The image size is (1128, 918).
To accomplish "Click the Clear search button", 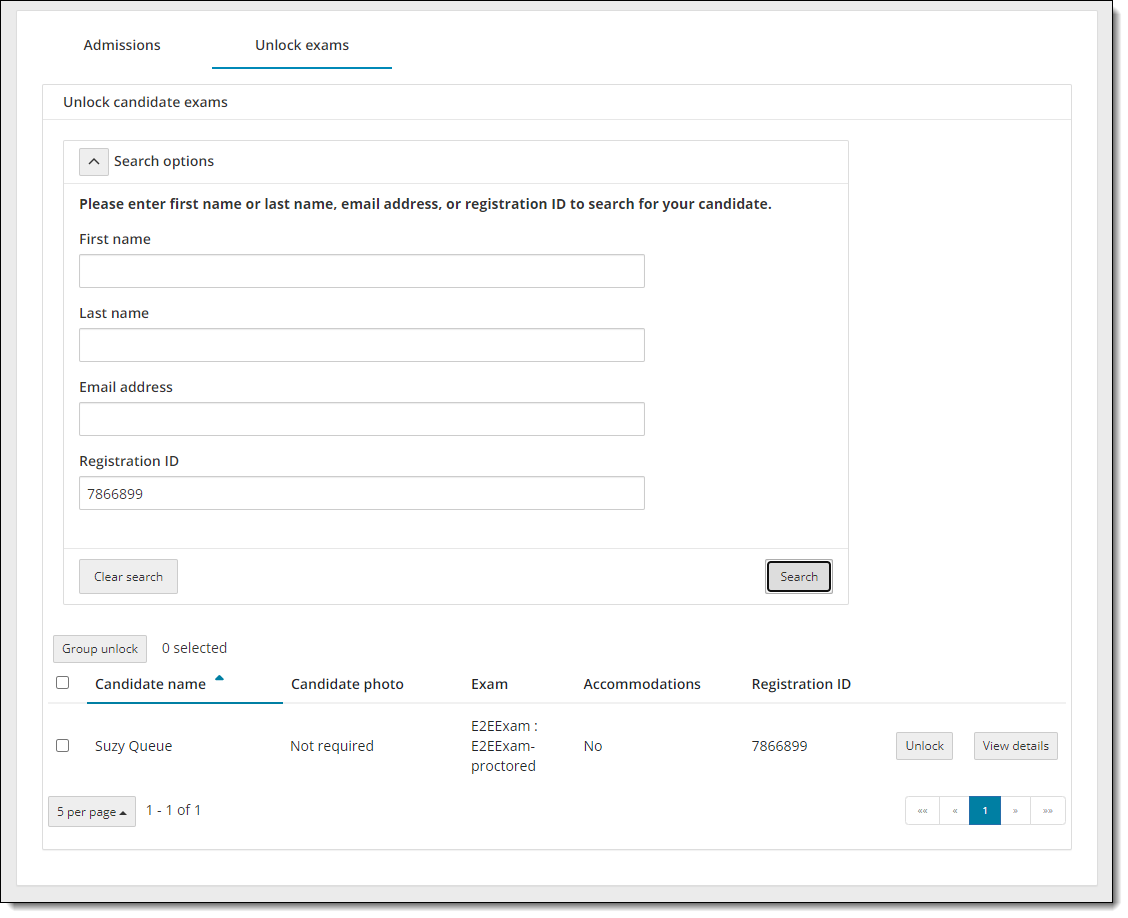I will 128,577.
